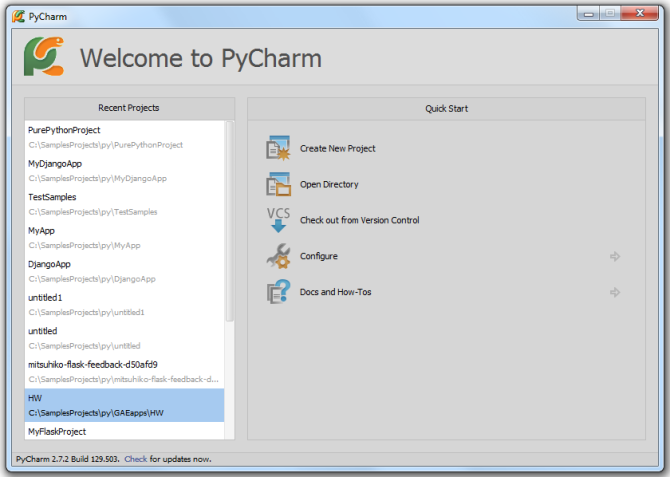Select path C:\SamplesProjects\py\GAEapps\HW
Viewport: 670px width, 477px height.
[x=96, y=413]
